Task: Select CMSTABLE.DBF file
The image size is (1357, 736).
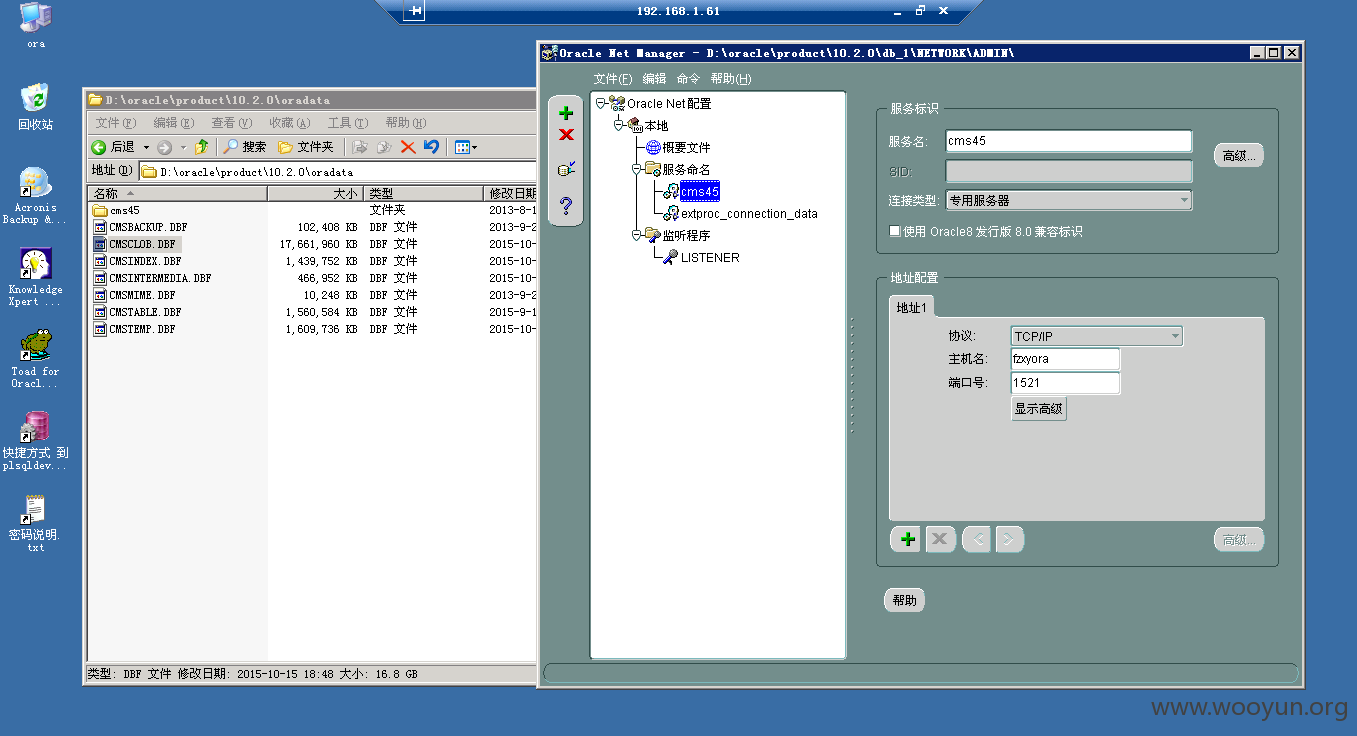Action: click(x=137, y=312)
